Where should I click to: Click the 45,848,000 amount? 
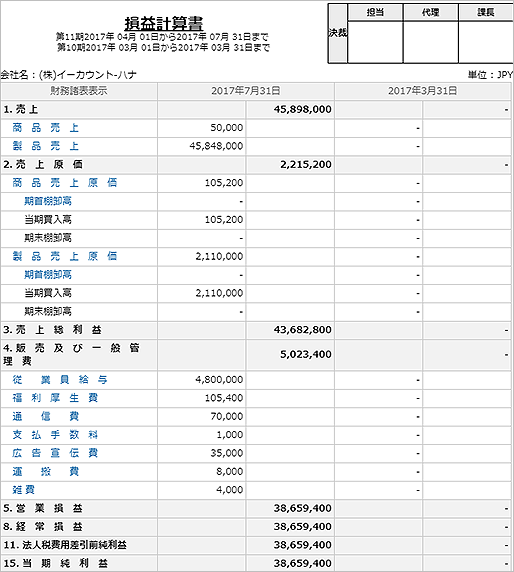216,146
